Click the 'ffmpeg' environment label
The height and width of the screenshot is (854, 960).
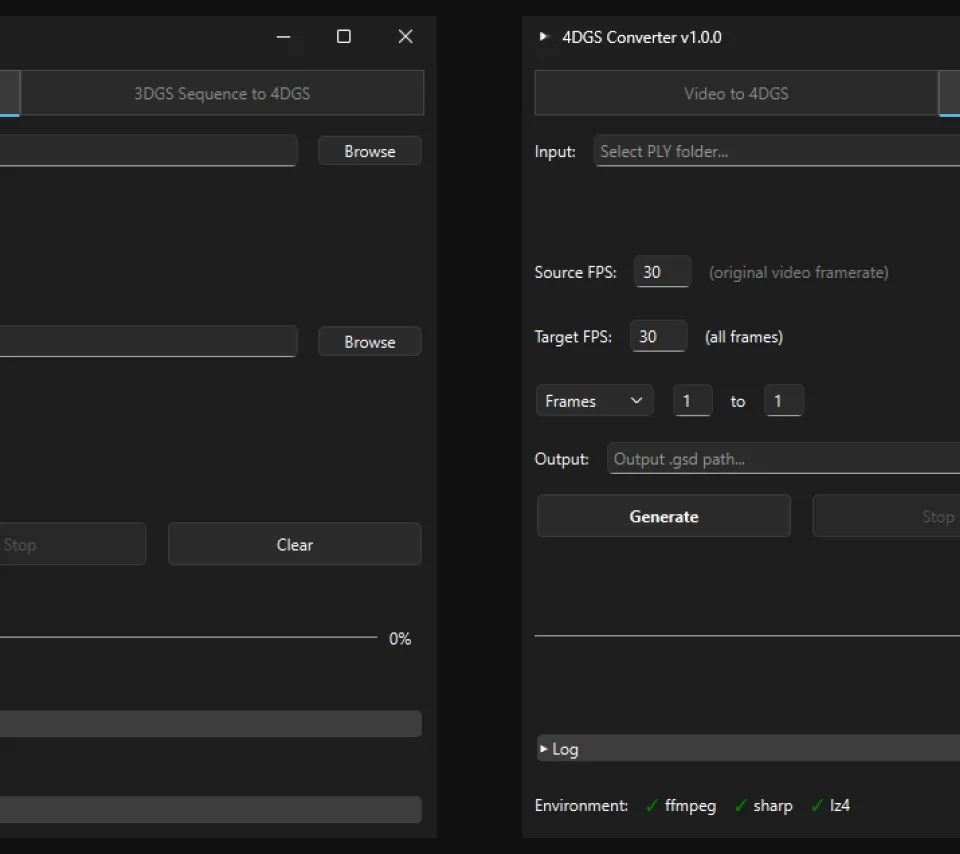point(690,806)
